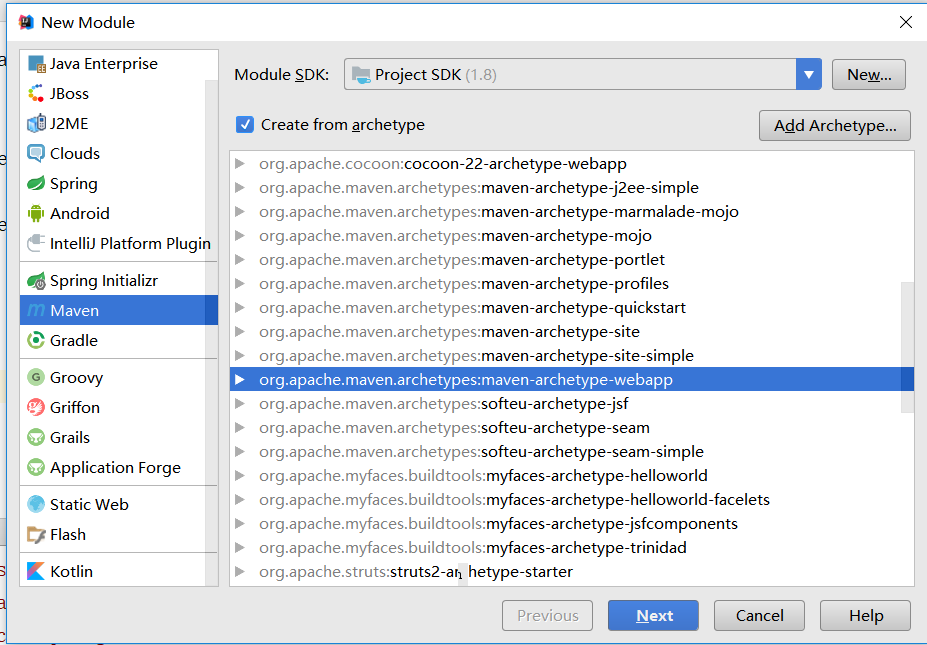Click the IntelliJ Platform Plugin icon
The image size is (927, 645).
(x=36, y=244)
